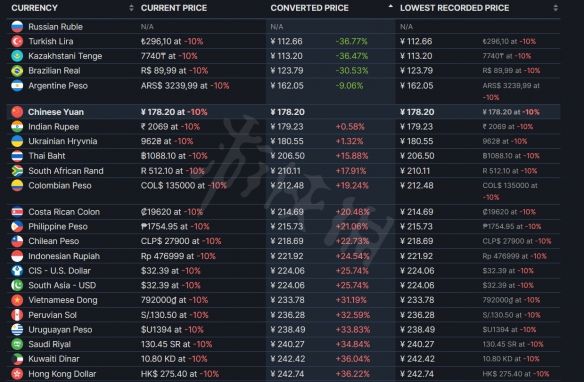This screenshot has height=382, width=584.
Task: Click the CIS - U.S. Dollar icon
Action: point(17,271)
